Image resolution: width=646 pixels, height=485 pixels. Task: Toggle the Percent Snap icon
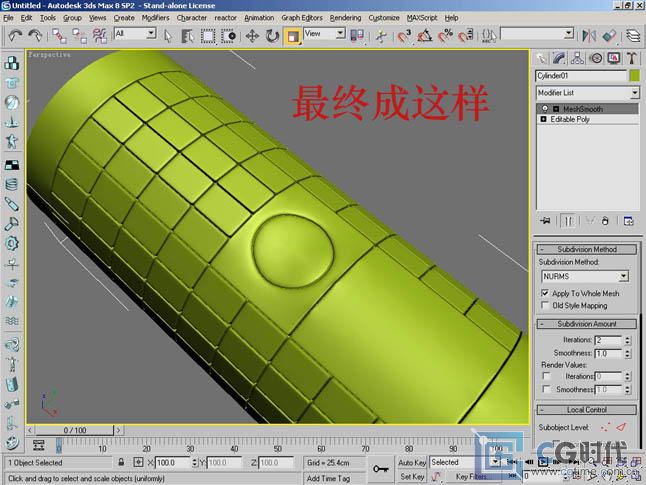[445, 36]
